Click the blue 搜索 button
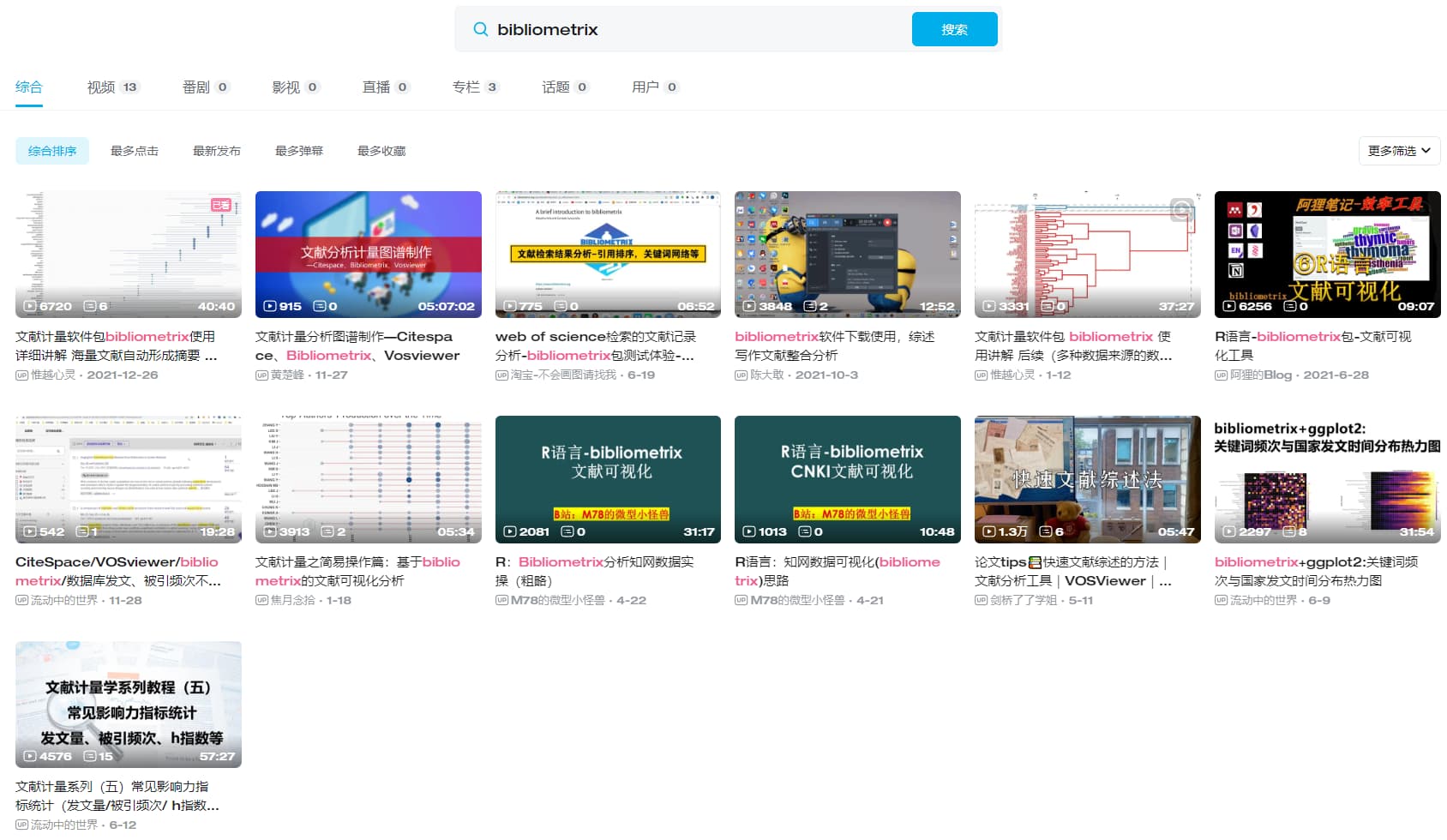 pyautogui.click(x=954, y=29)
